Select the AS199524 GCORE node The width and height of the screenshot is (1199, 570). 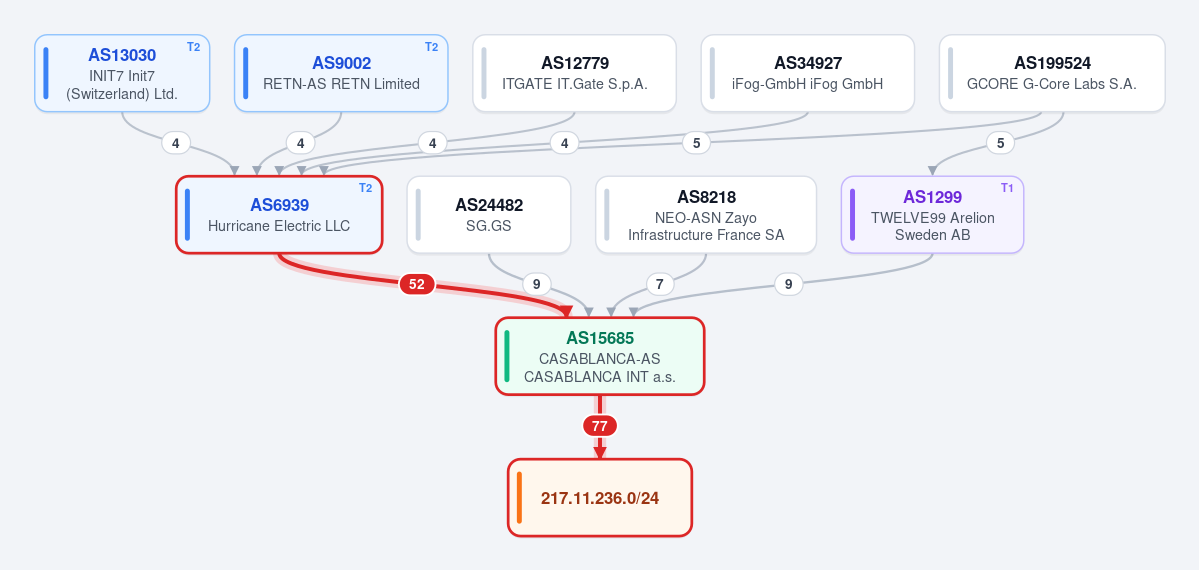(x=1052, y=73)
